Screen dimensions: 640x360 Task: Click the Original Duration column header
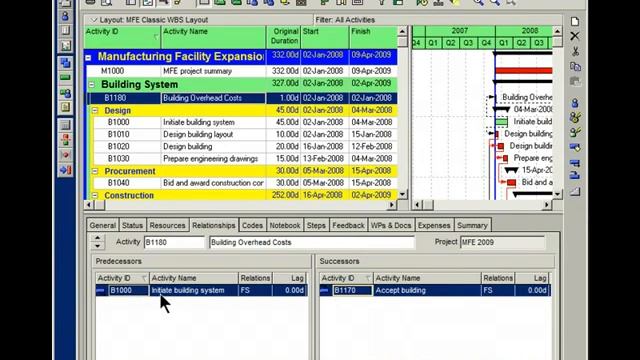tap(283, 37)
